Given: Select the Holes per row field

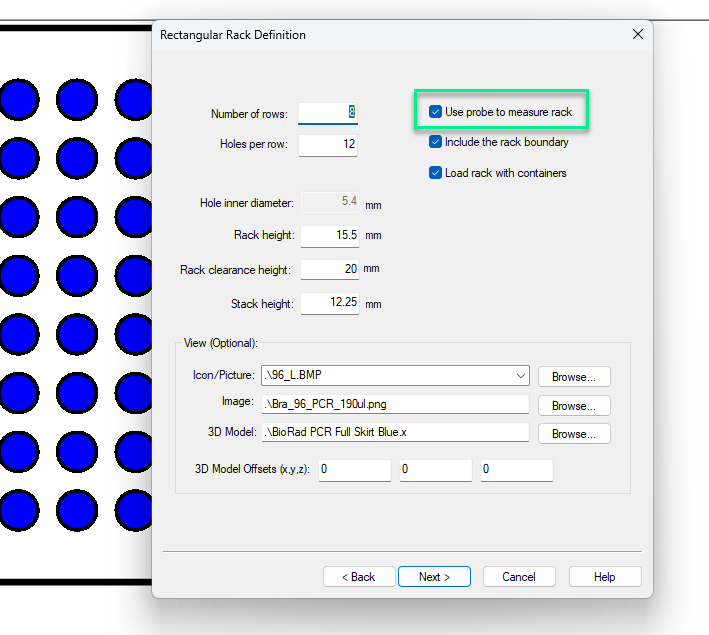Looking at the screenshot, I should pos(328,144).
